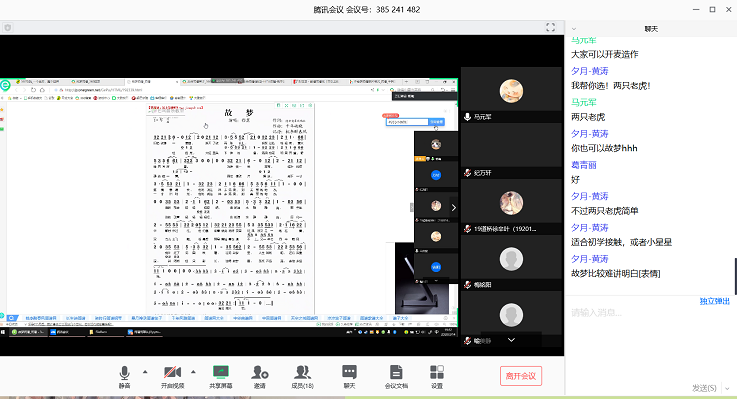
Task: Open the invite participants icon
Action: tap(259, 376)
